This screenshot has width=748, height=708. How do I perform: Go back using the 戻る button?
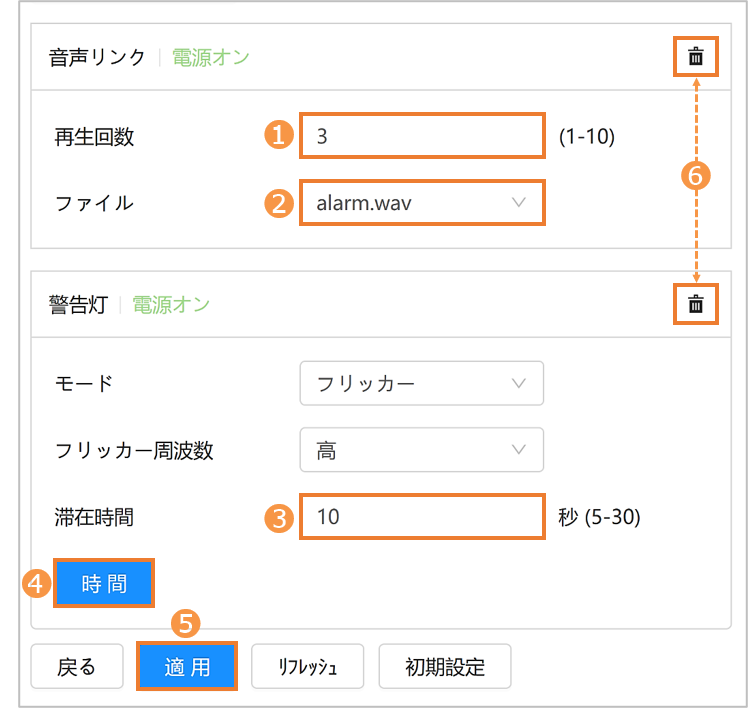[x=77, y=667]
